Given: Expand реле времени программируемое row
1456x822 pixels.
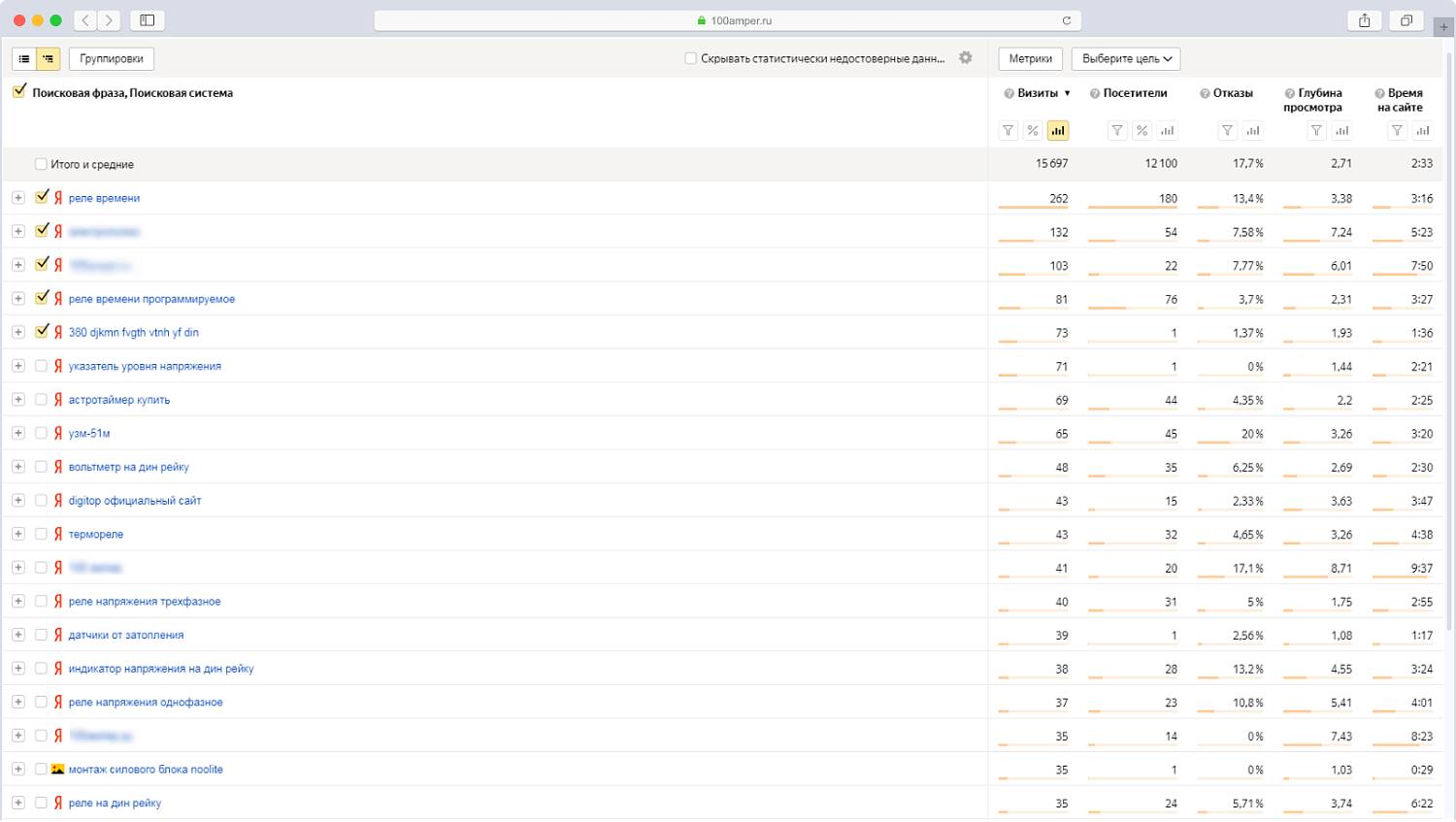Looking at the screenshot, I should (18, 298).
